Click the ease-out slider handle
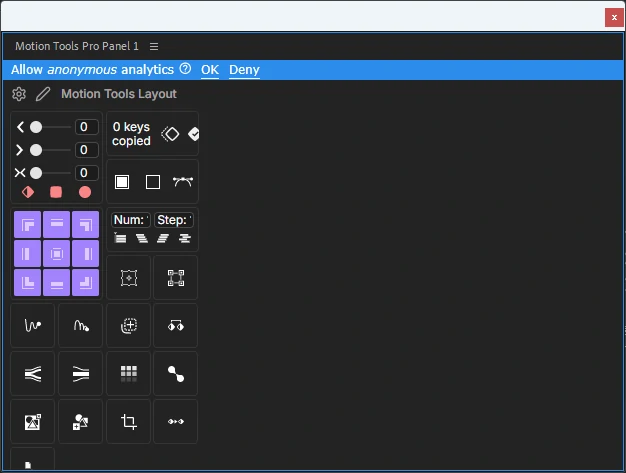This screenshot has width=626, height=473. pos(36,150)
